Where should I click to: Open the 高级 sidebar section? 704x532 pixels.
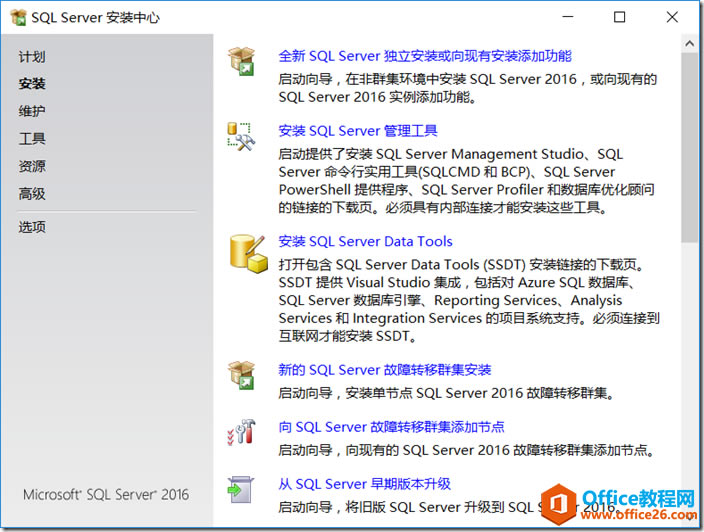click(32, 194)
